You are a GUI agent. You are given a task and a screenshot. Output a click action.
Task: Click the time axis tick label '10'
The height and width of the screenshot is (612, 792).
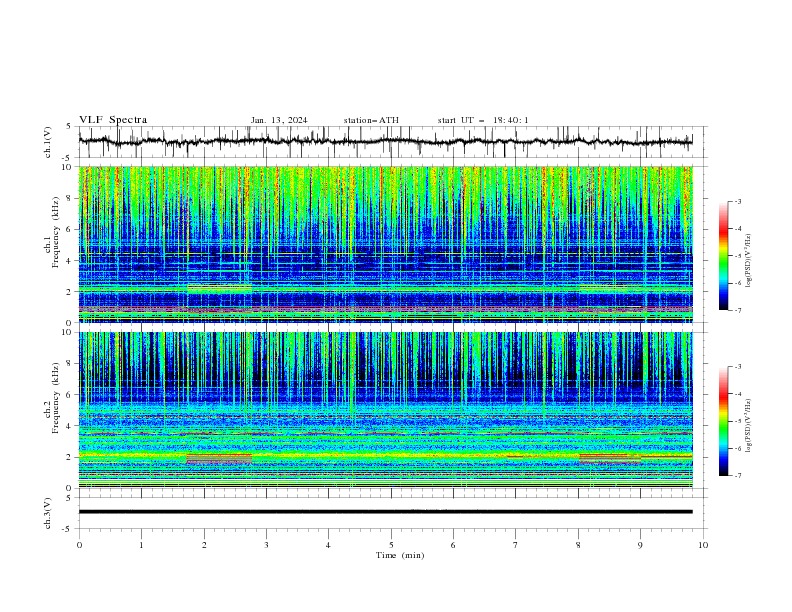coord(703,545)
